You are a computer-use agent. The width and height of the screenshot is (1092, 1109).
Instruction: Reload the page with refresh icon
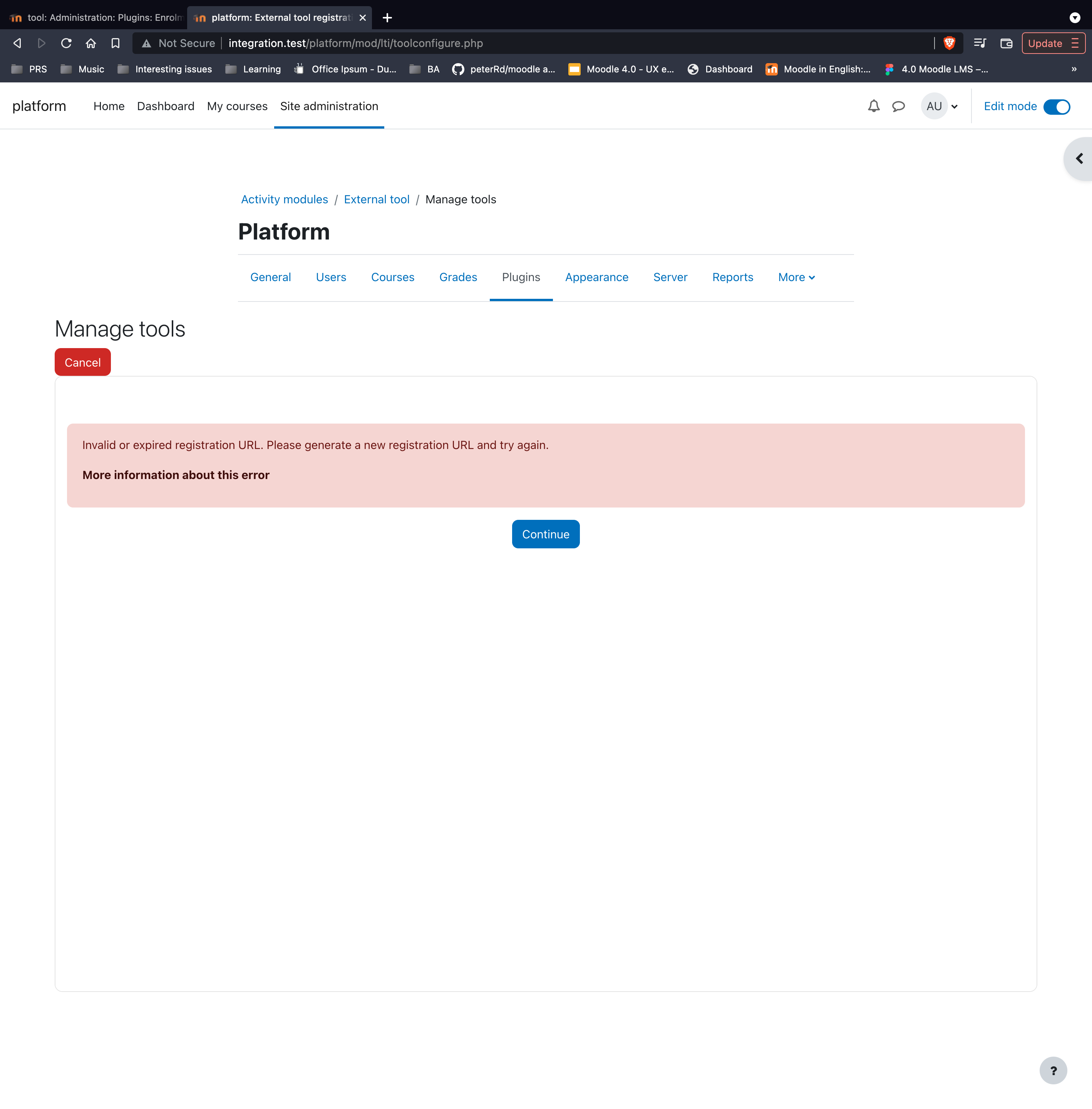click(x=66, y=43)
